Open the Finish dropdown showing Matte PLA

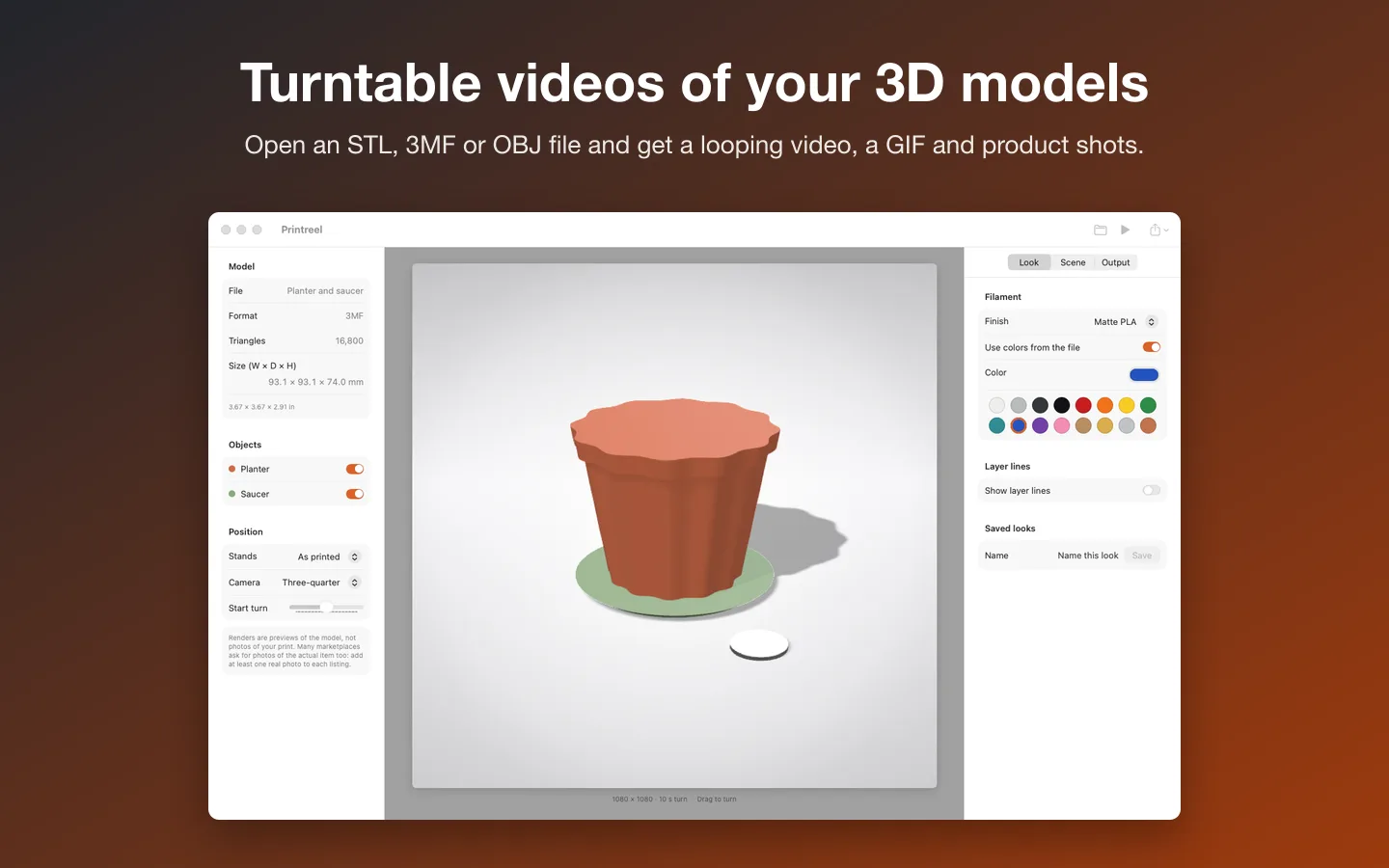pyautogui.click(x=1125, y=322)
